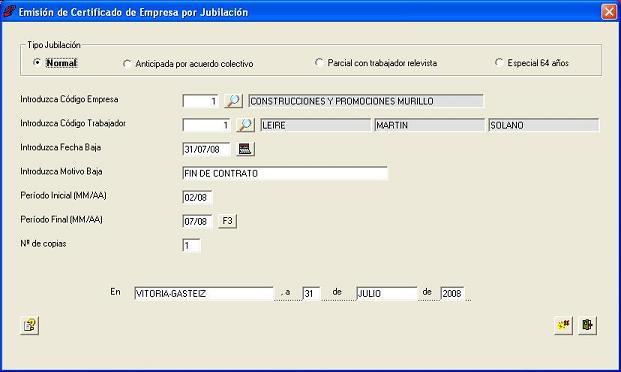This screenshot has width=621, height=372.
Task: Click the Periodo Final (MM/AA) label
Action: pyautogui.click(x=61, y=219)
